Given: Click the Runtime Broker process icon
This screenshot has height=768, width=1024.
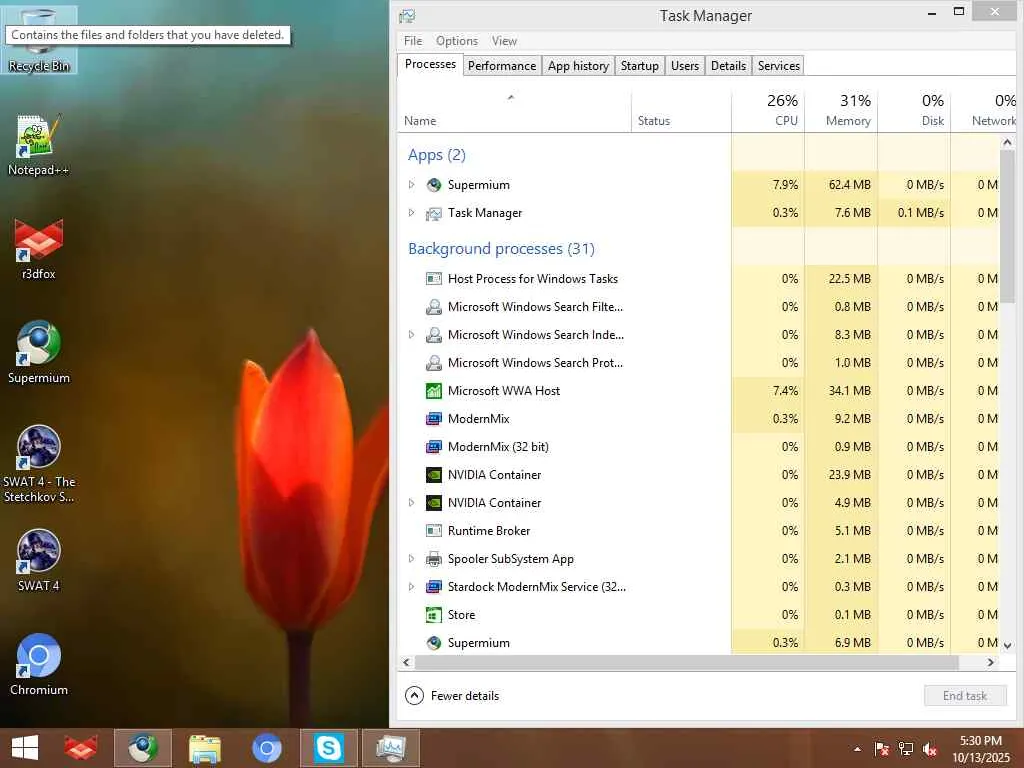Looking at the screenshot, I should pyautogui.click(x=434, y=531).
